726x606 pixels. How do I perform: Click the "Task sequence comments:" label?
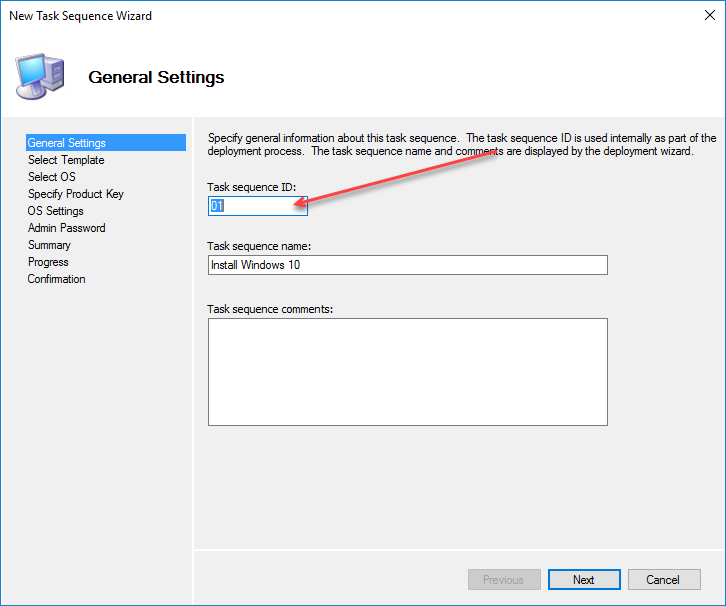[x=270, y=309]
